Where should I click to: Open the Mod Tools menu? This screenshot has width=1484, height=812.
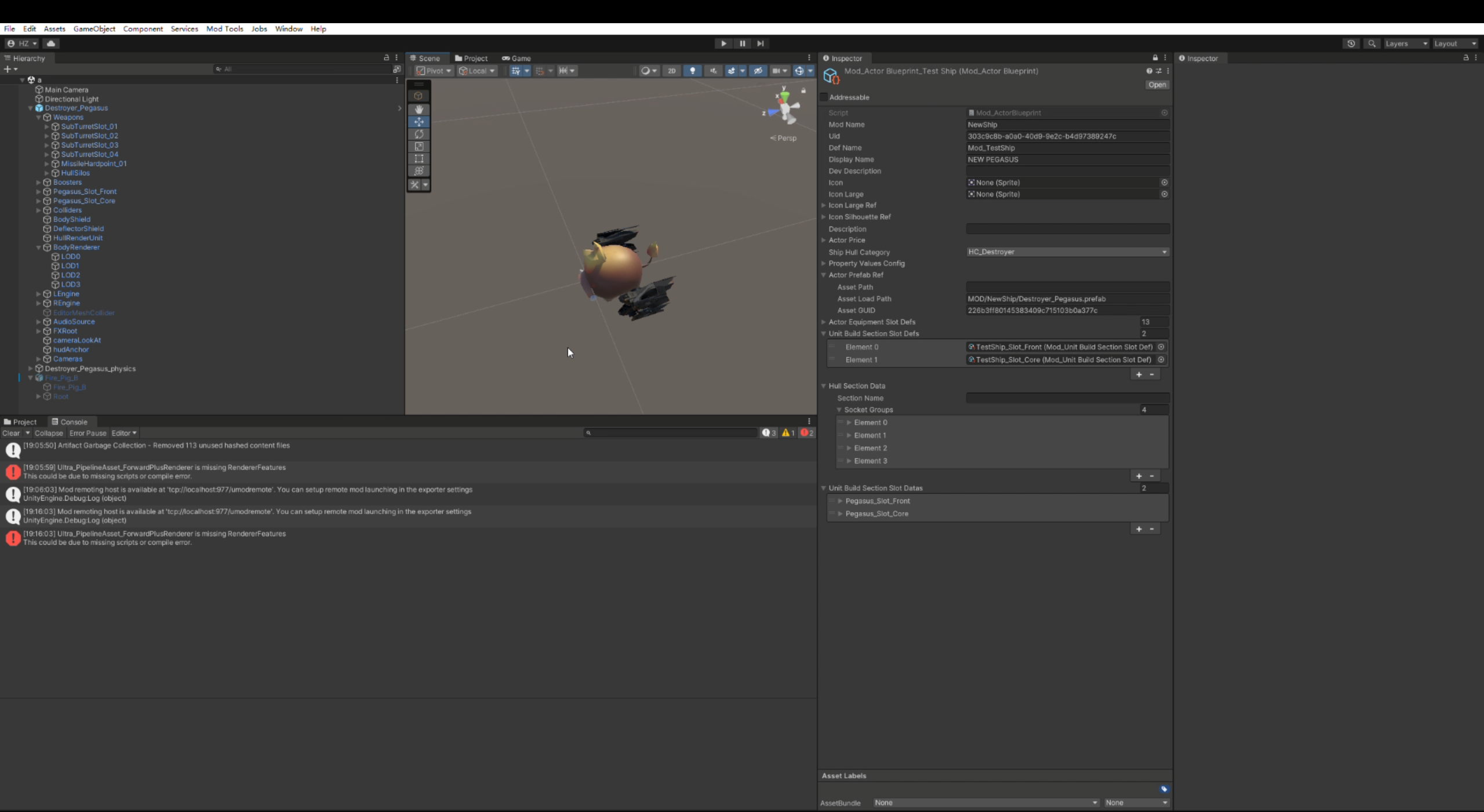pyautogui.click(x=224, y=28)
